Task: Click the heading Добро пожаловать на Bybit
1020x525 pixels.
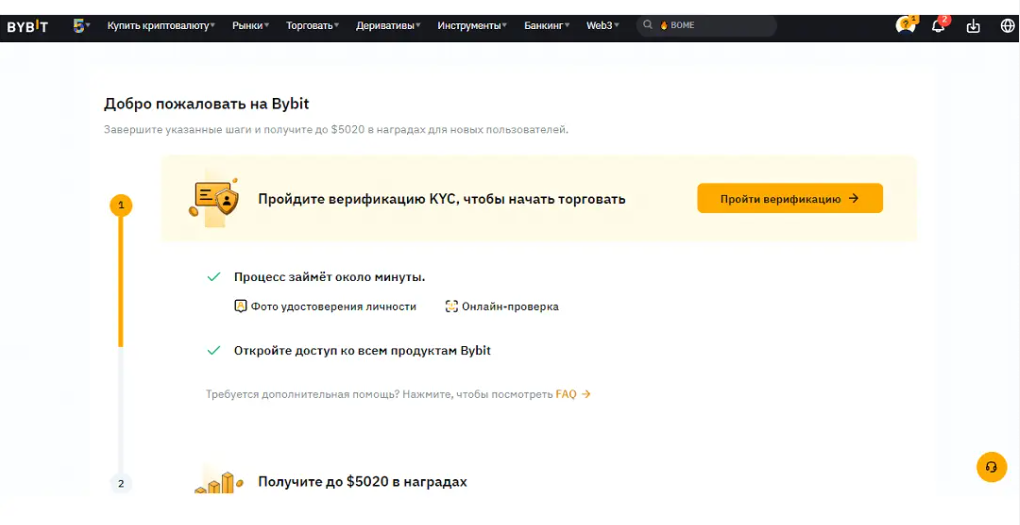Action: [x=206, y=104]
